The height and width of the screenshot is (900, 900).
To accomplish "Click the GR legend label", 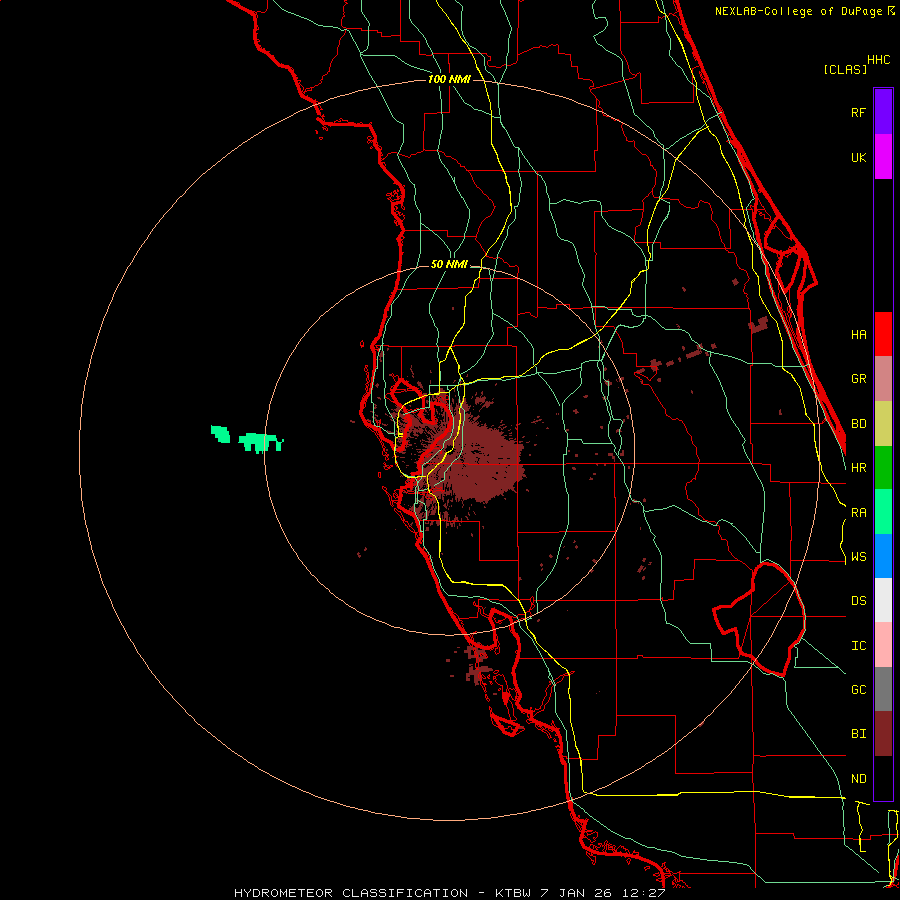I will [858, 379].
